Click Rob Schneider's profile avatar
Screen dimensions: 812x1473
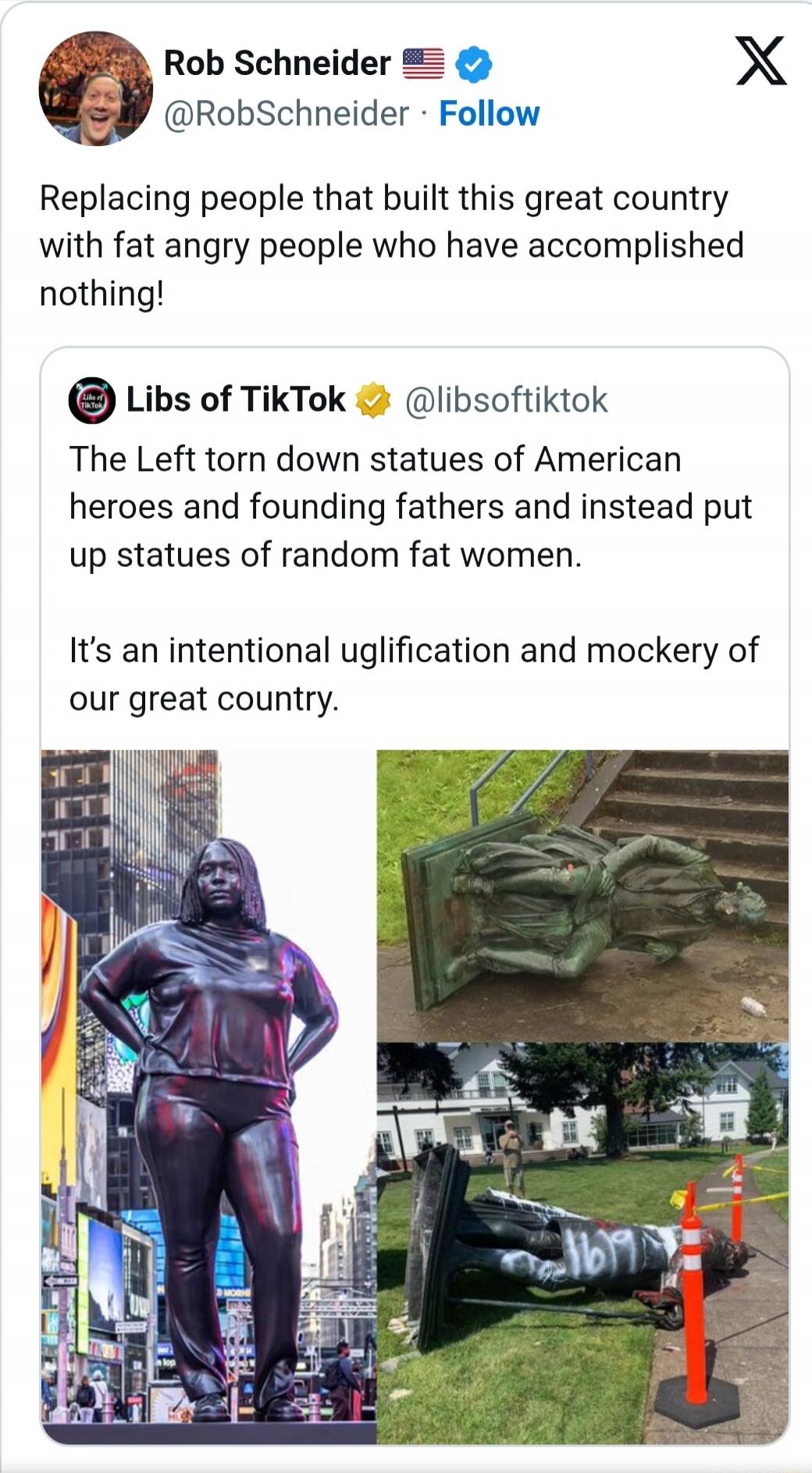95,88
